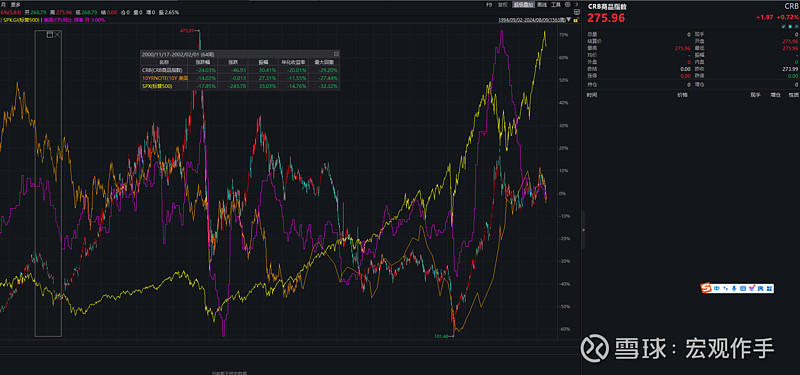The image size is (800, 375).
Task: Click the 时间 column header in trades list
Action: (x=592, y=94)
